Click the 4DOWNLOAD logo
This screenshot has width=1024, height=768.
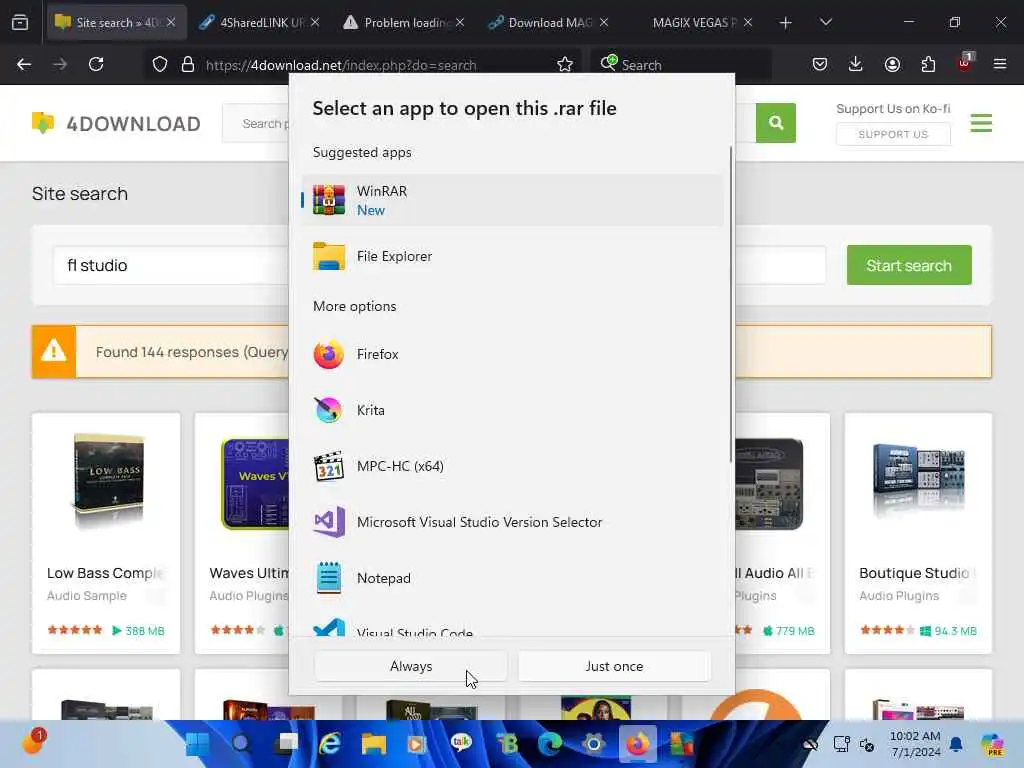click(116, 123)
